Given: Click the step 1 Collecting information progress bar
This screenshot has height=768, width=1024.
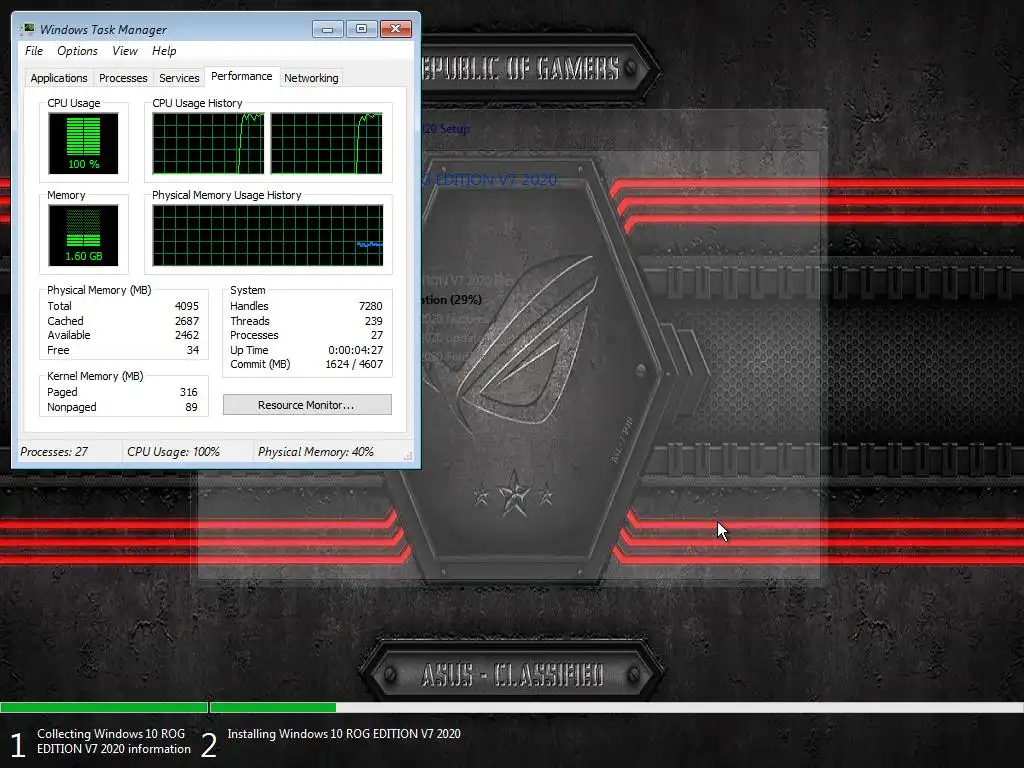Looking at the screenshot, I should (x=104, y=707).
